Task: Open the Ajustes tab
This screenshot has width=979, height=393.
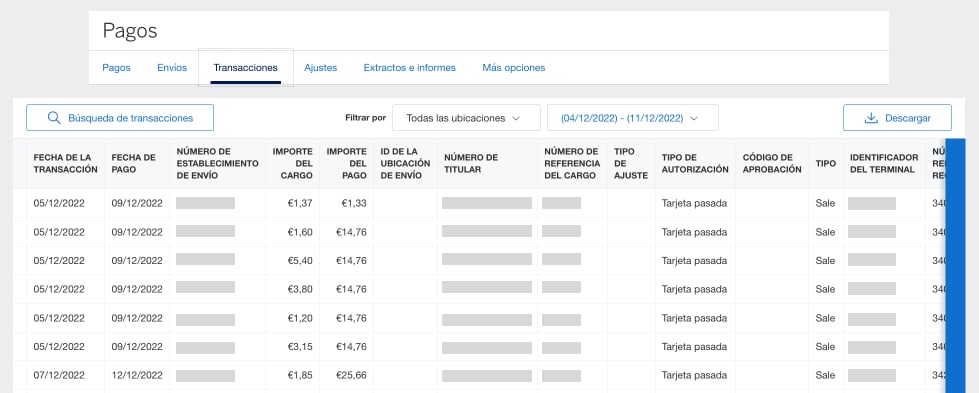Action: tap(320, 67)
